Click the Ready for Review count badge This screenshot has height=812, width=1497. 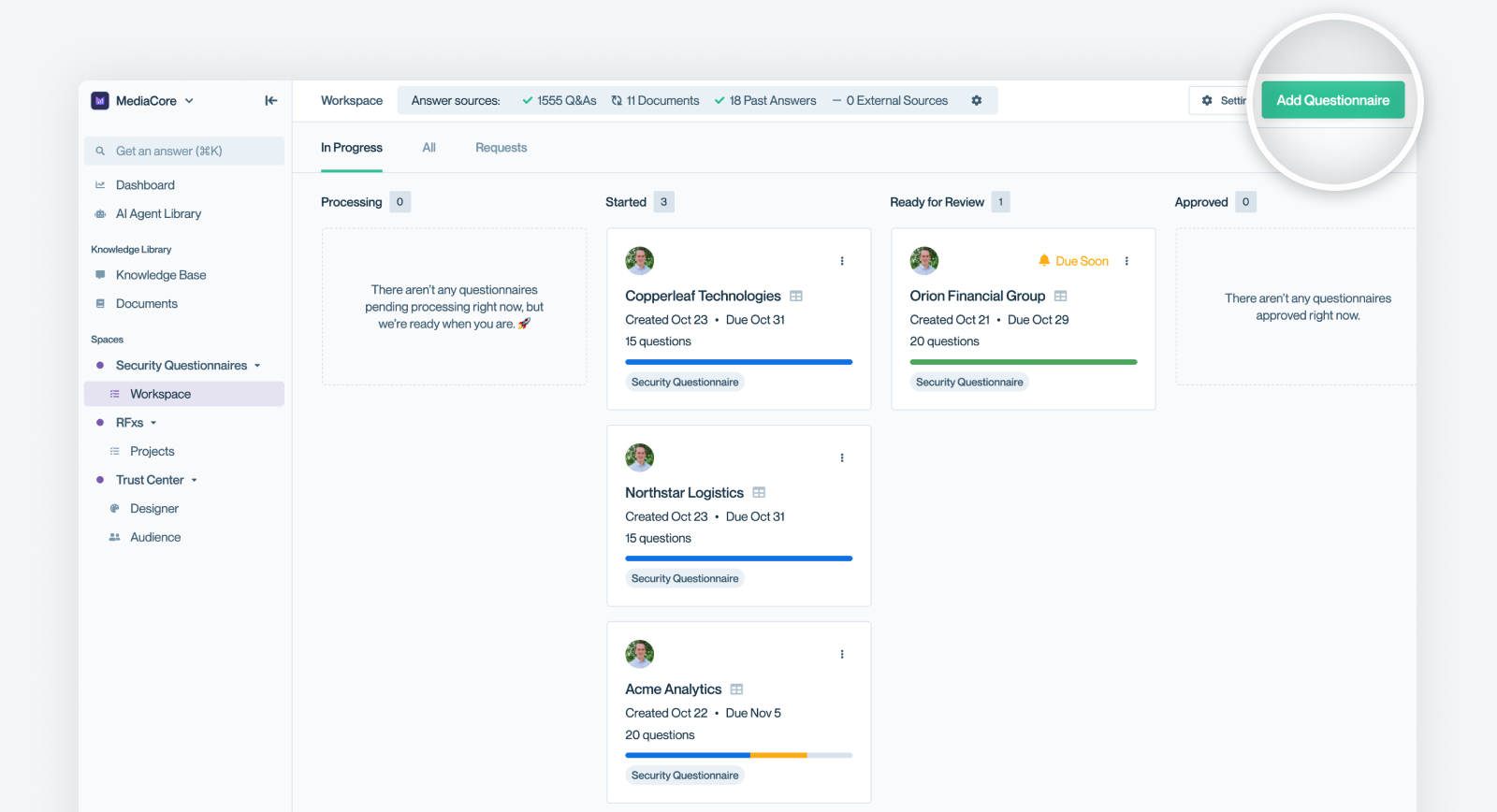(1000, 202)
